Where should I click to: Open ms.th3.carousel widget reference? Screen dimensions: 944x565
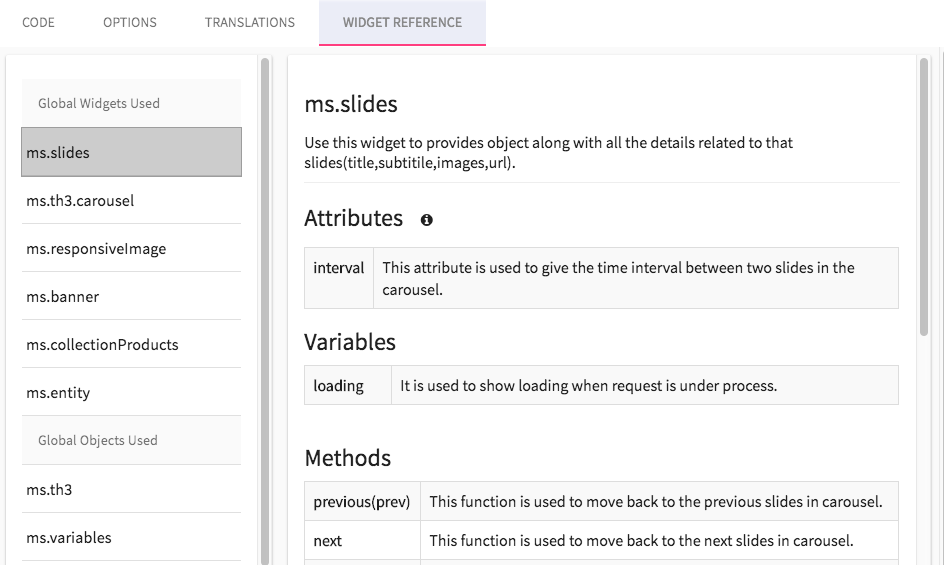click(x=131, y=201)
